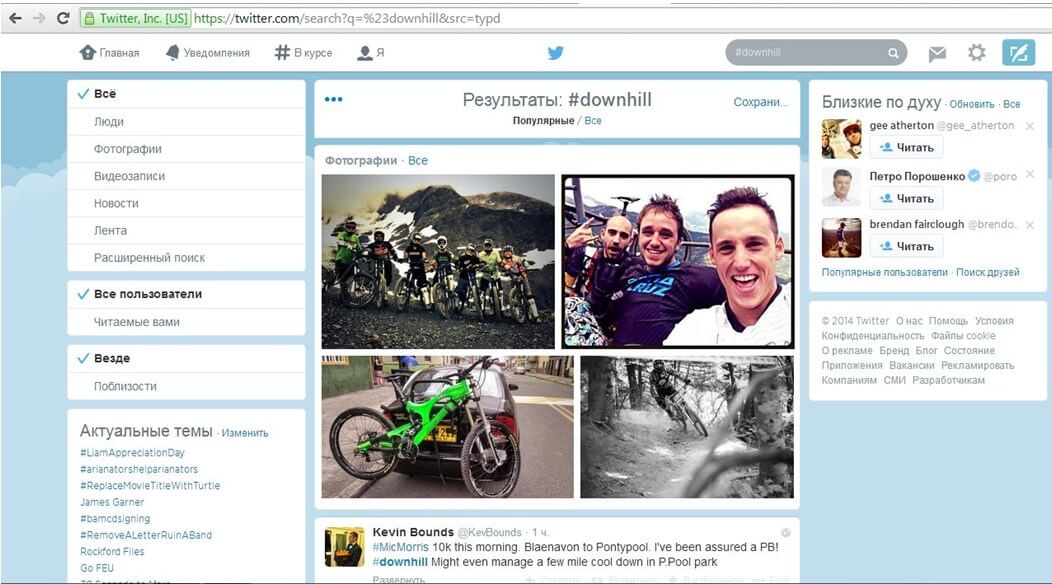Switch results to Все tweets
Image resolution: width=1052 pixels, height=584 pixels.
593,121
